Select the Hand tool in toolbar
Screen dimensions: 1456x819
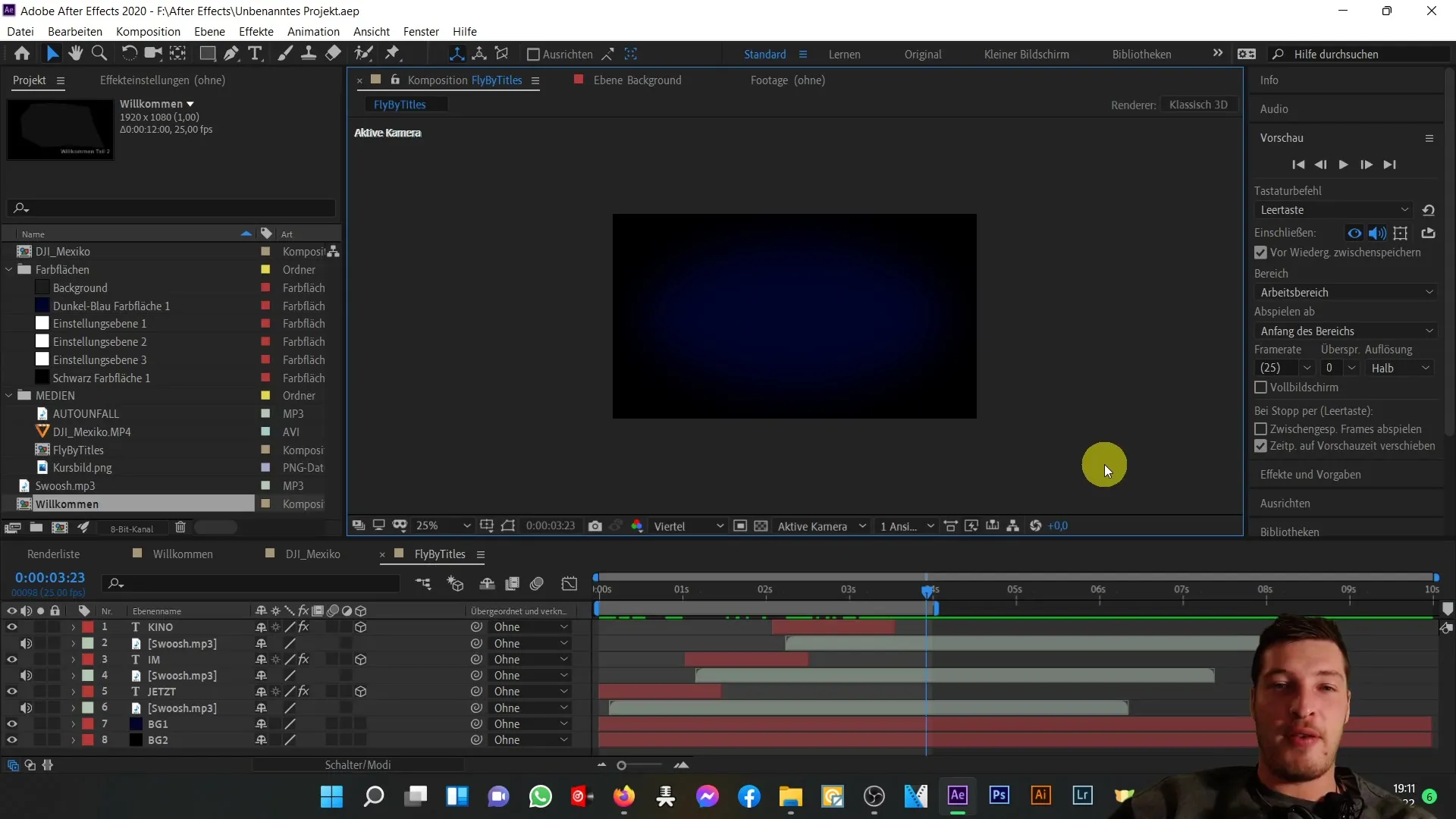pos(74,54)
